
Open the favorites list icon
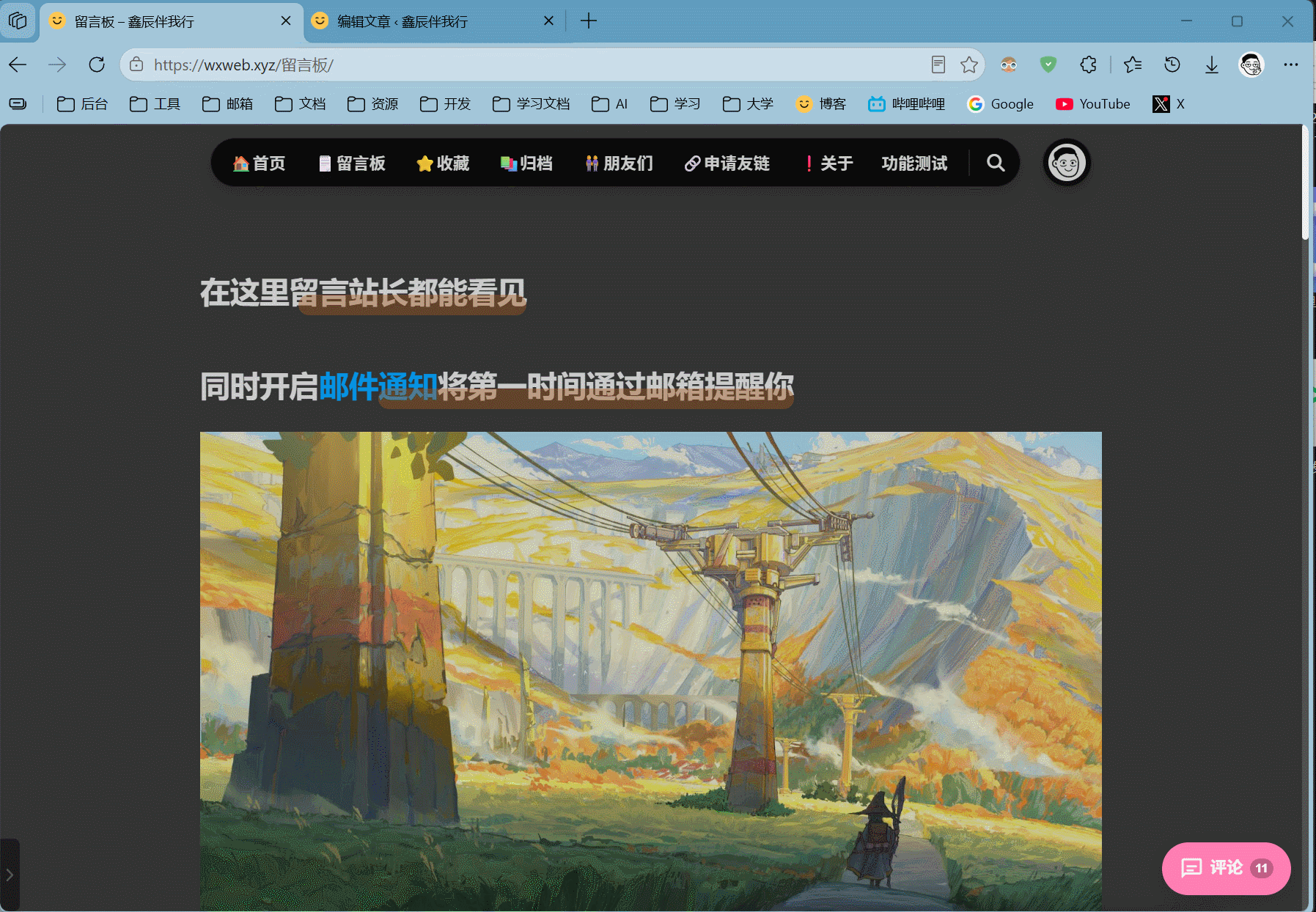1133,65
